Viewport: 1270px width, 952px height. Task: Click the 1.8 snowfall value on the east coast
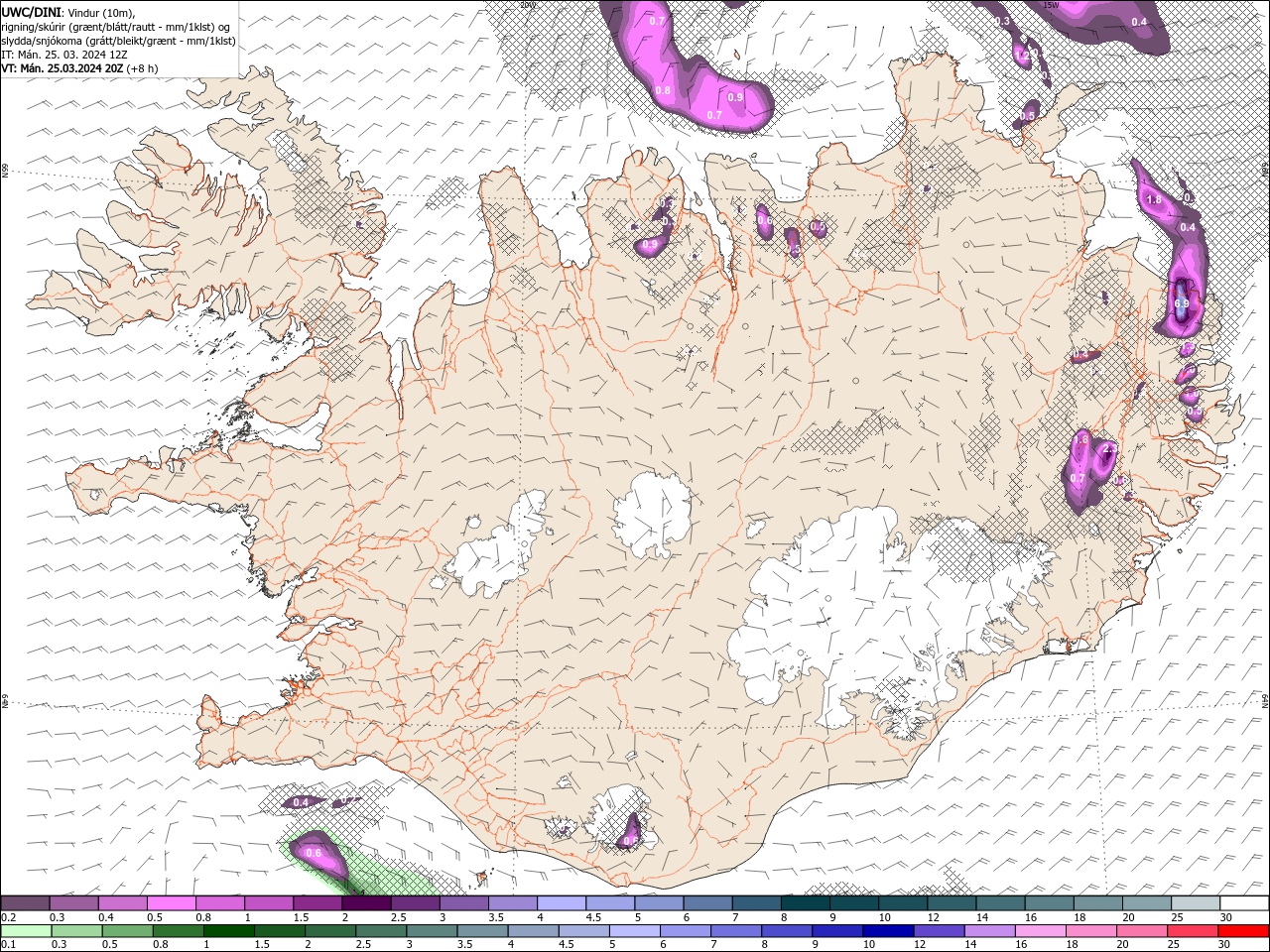tap(1154, 199)
